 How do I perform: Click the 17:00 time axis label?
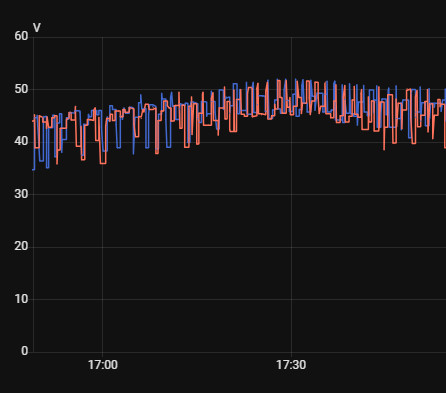tap(103, 365)
